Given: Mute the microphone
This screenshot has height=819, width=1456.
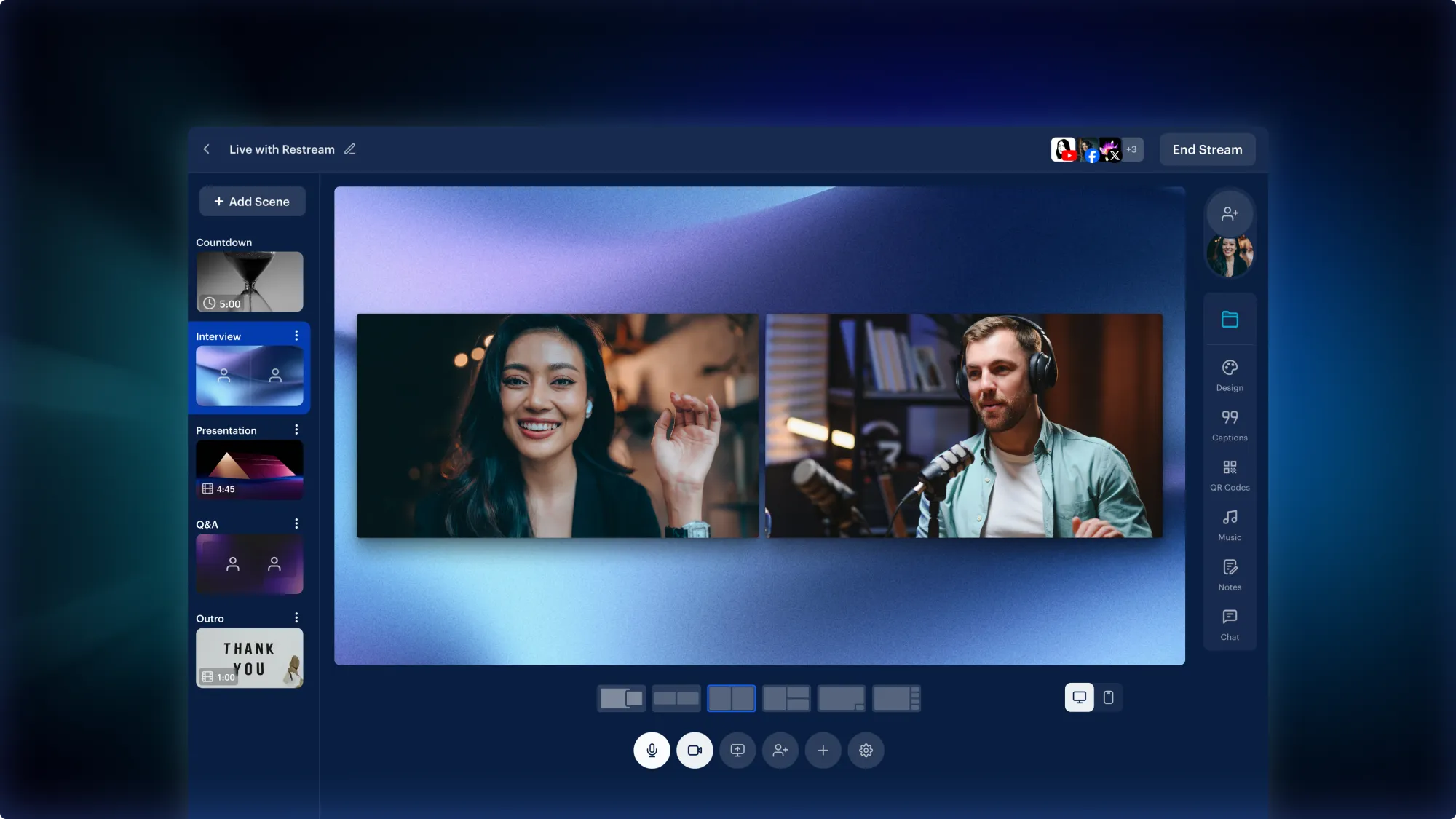Looking at the screenshot, I should pyautogui.click(x=652, y=751).
